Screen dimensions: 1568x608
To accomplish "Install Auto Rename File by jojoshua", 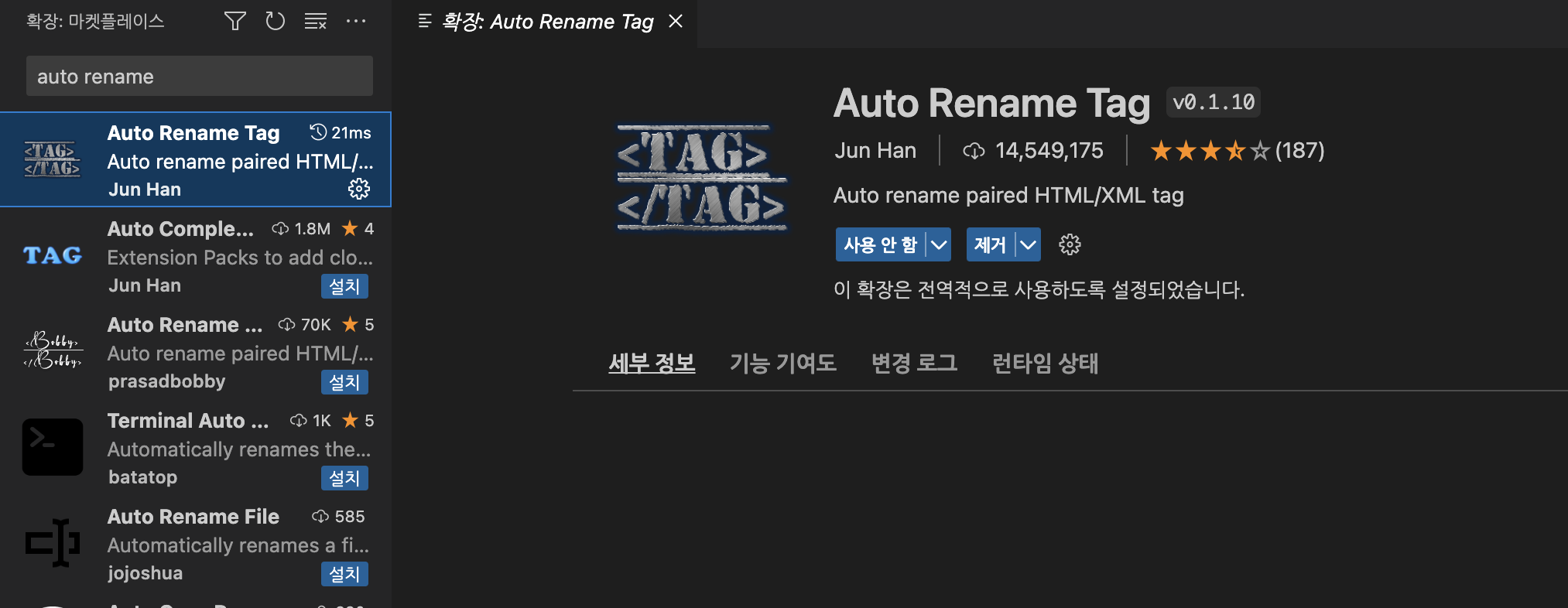I will coord(344,574).
